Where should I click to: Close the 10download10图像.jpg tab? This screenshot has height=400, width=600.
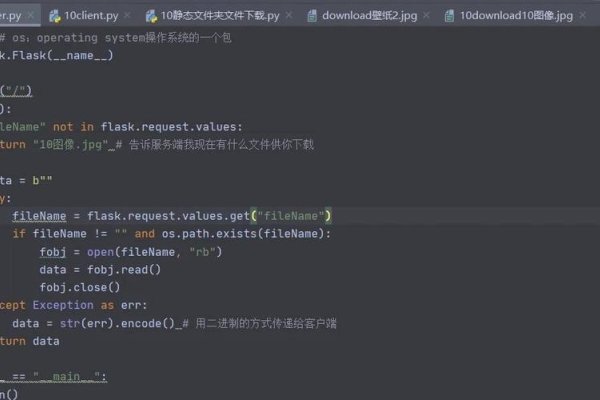point(583,15)
